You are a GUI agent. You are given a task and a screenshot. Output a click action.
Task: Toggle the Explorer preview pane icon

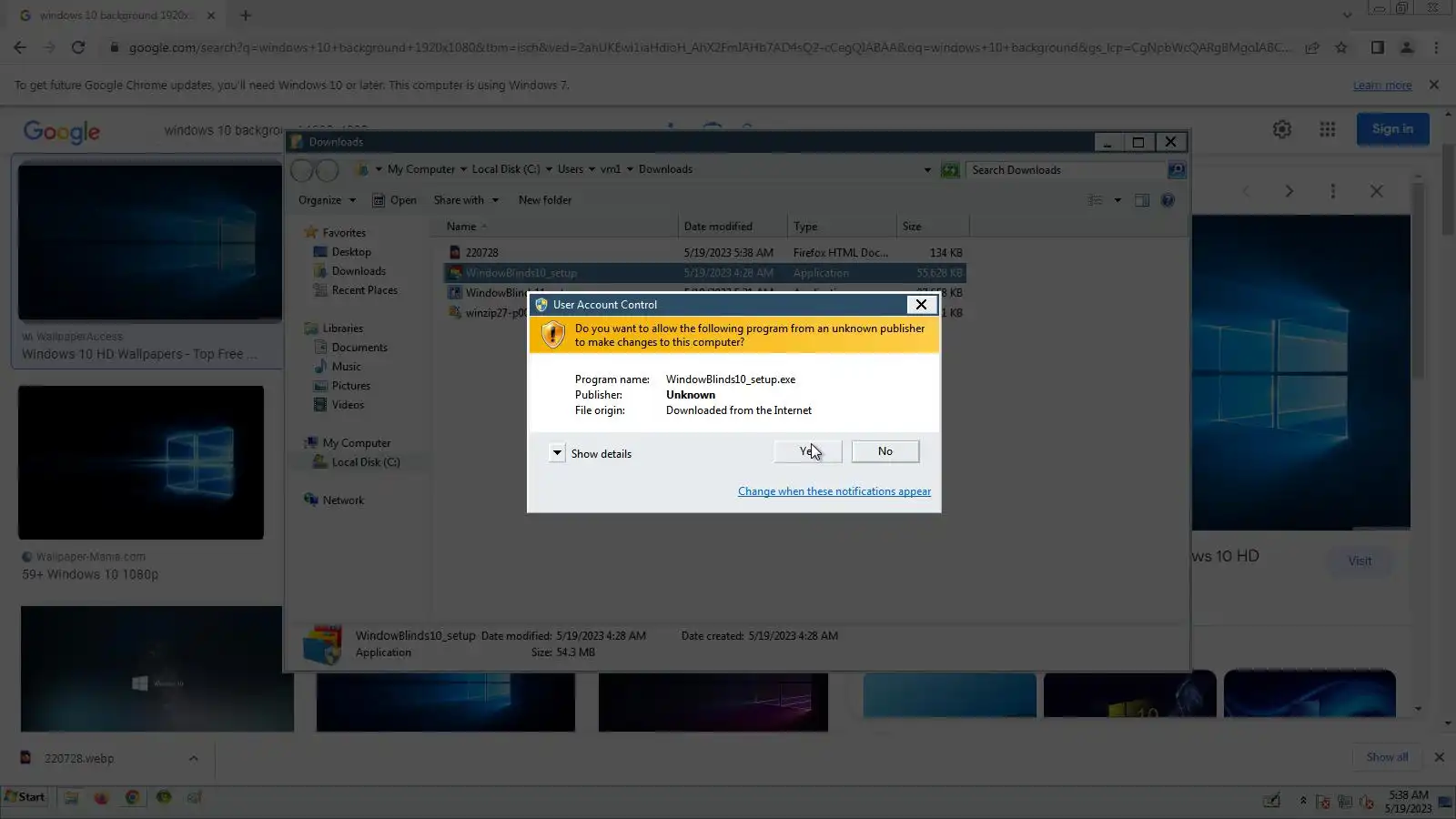[1142, 200]
